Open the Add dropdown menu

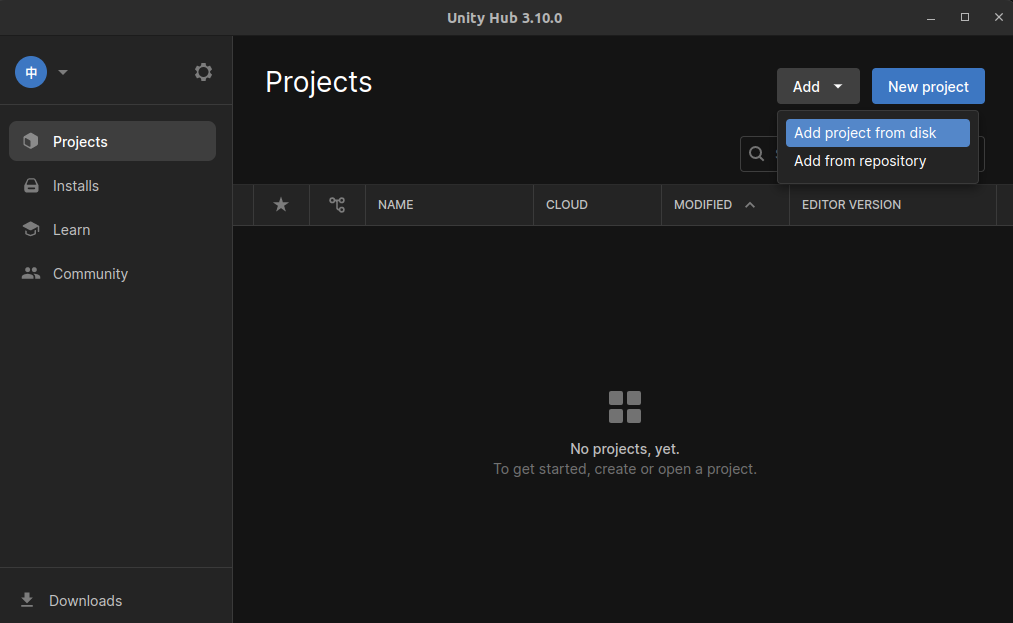click(x=806, y=86)
